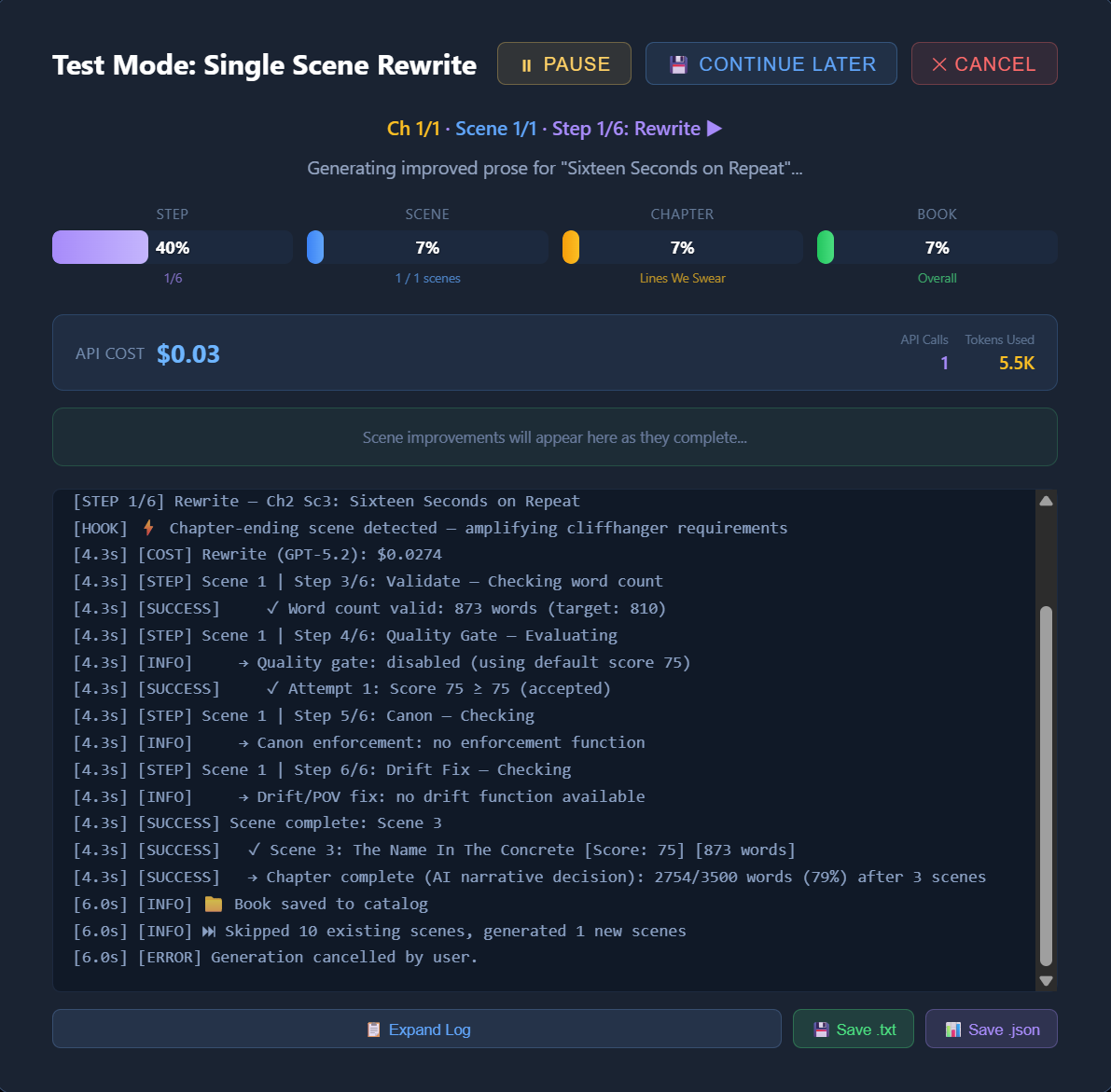
Task: Click the pause icon in PAUSE button
Action: tap(526, 65)
